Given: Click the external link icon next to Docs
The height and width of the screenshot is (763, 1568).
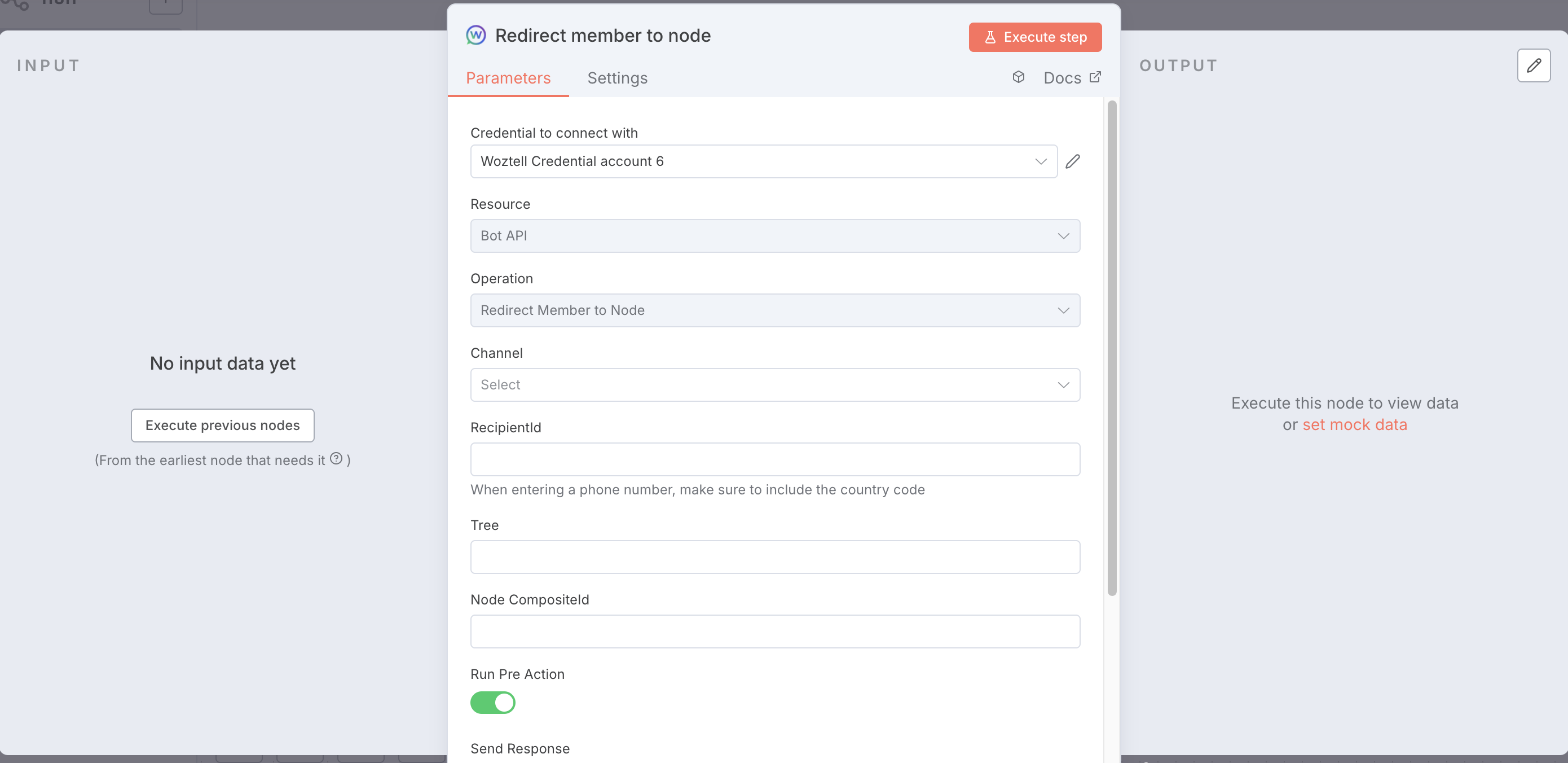Looking at the screenshot, I should click(1095, 77).
